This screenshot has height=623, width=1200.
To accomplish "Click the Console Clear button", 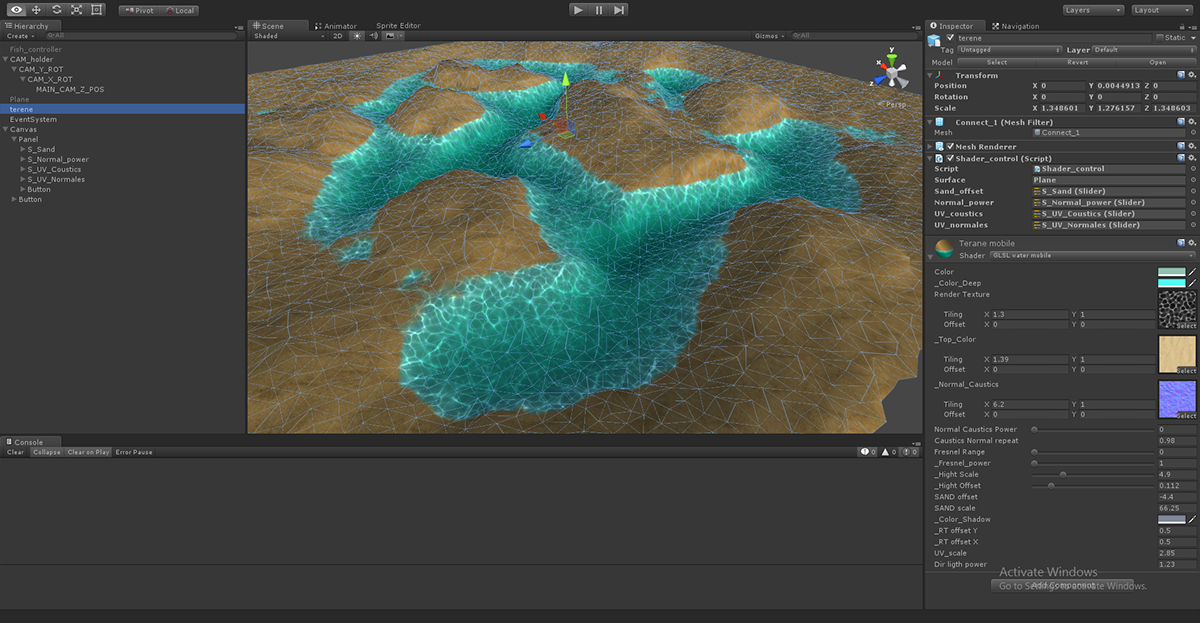I will pos(16,452).
